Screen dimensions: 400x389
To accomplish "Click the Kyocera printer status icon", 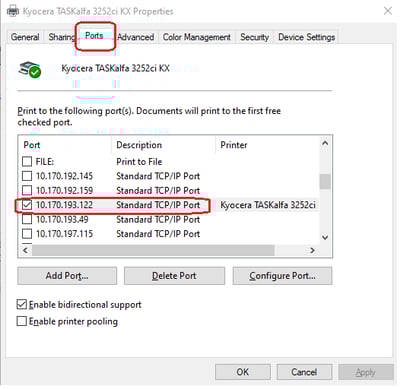I will click(x=30, y=70).
